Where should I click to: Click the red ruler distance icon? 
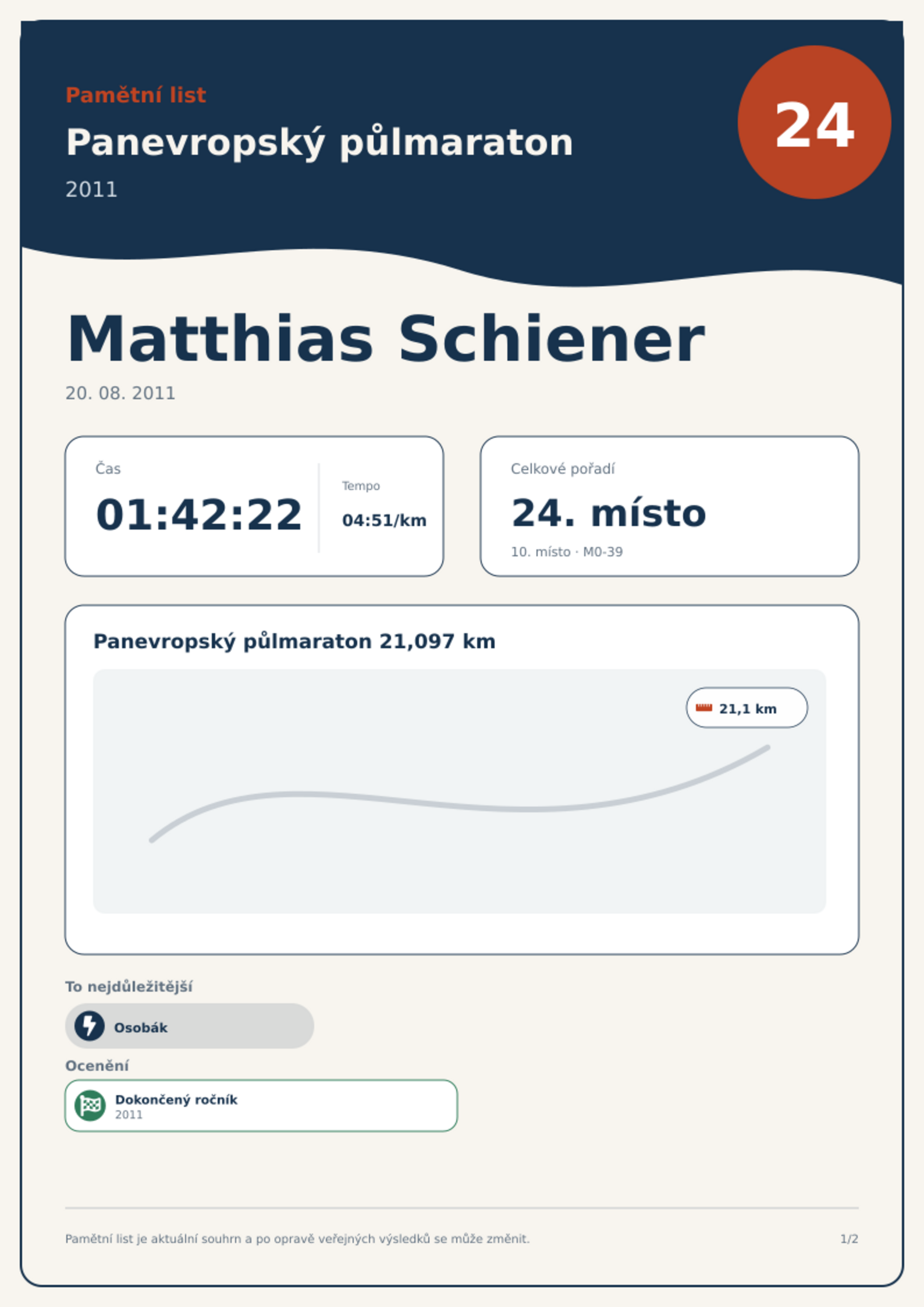[704, 708]
